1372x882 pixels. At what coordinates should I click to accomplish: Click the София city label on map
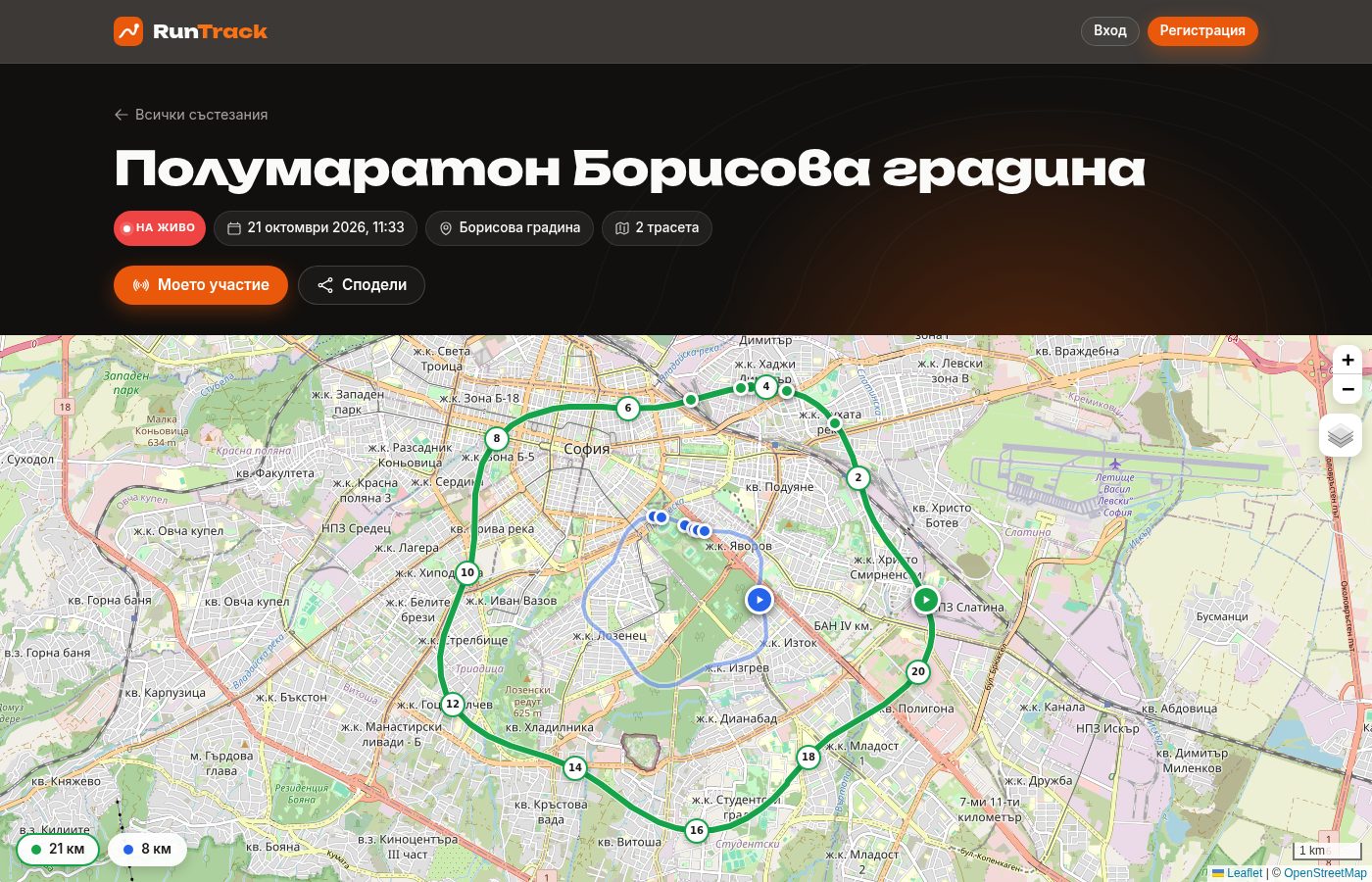pos(587,449)
